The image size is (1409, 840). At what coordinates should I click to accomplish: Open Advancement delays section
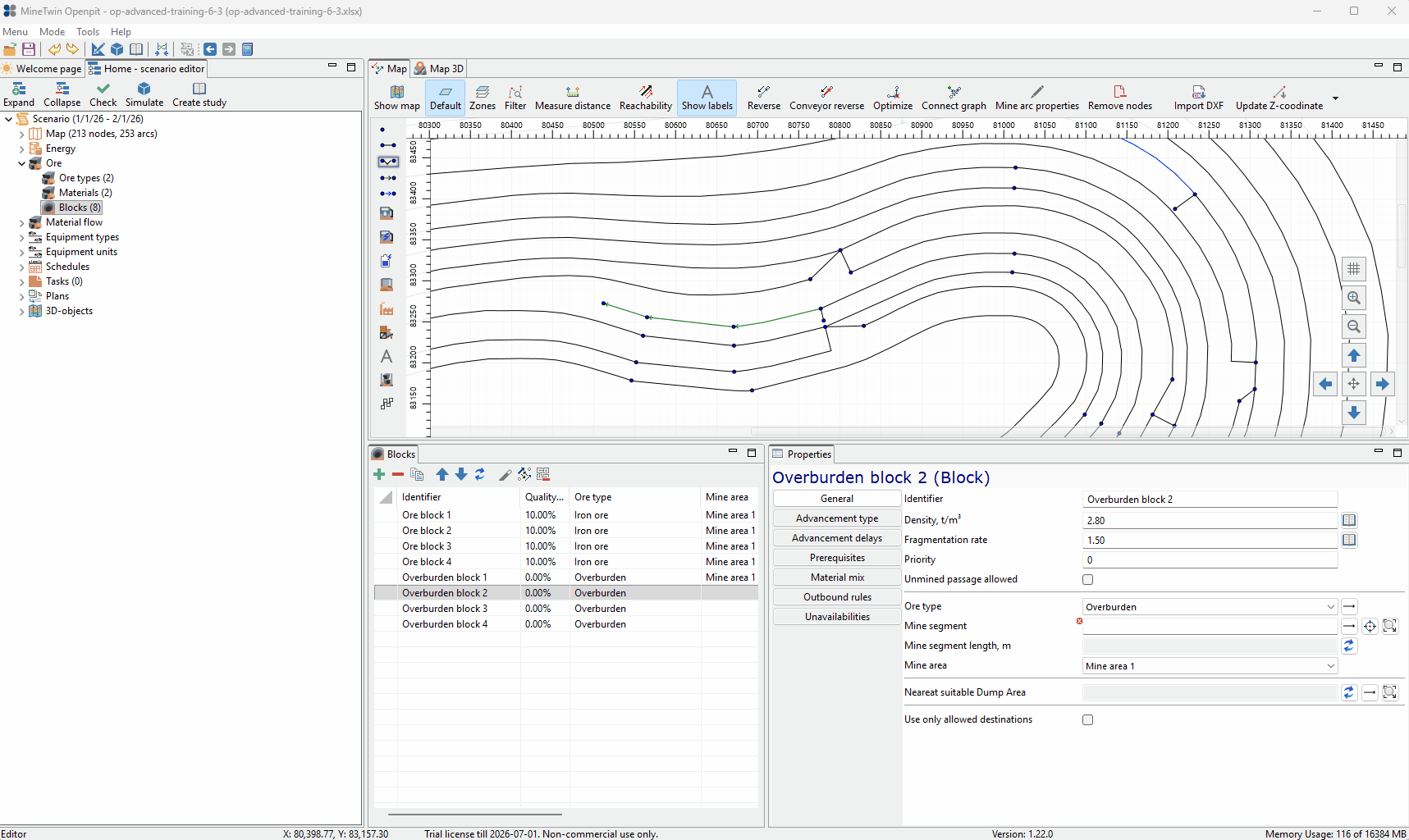(x=837, y=538)
